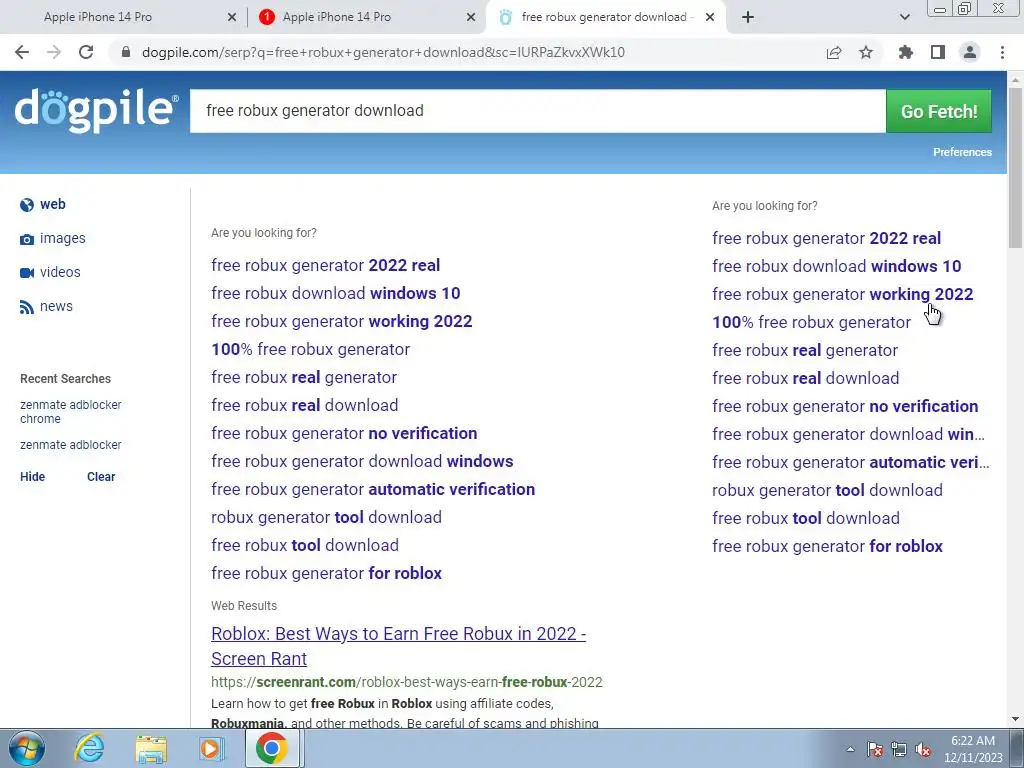Click the padlock site info icon
This screenshot has width=1024, height=768.
(x=126, y=52)
